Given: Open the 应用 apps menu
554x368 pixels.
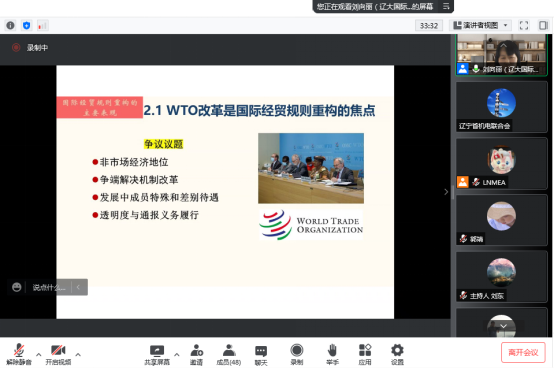Looking at the screenshot, I should coord(365,355).
